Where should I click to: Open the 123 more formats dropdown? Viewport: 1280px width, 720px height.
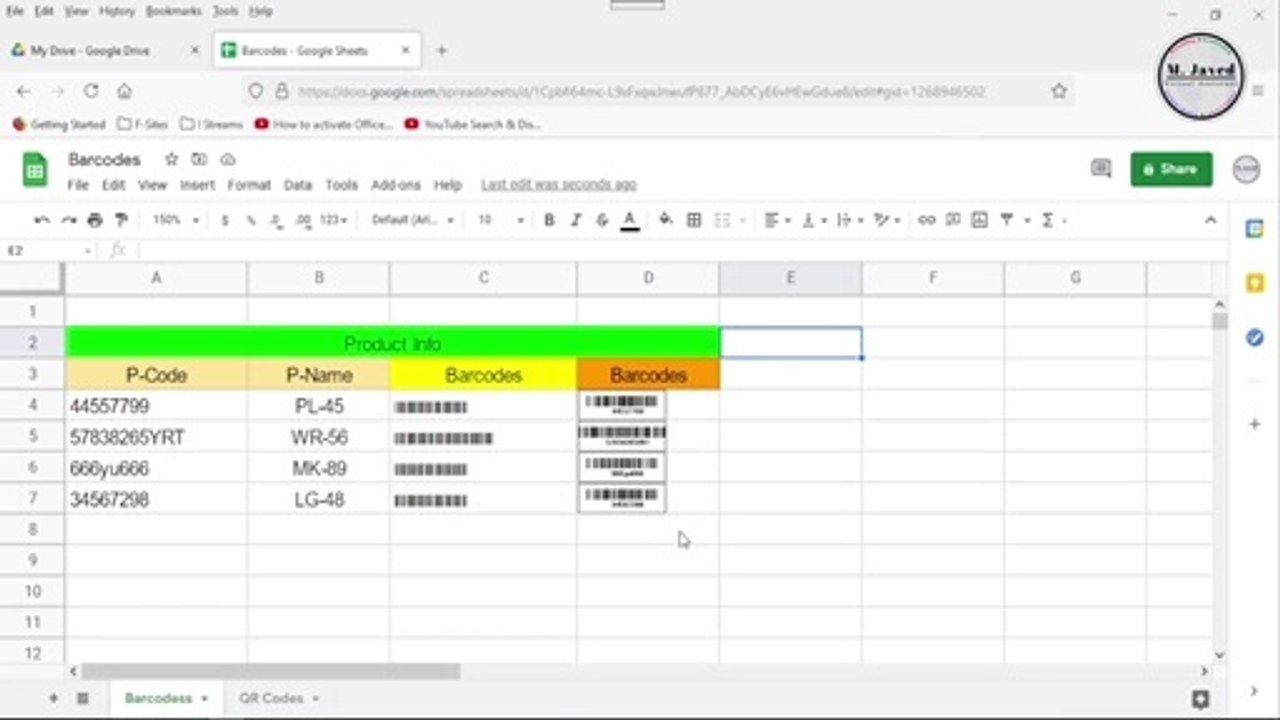click(334, 220)
